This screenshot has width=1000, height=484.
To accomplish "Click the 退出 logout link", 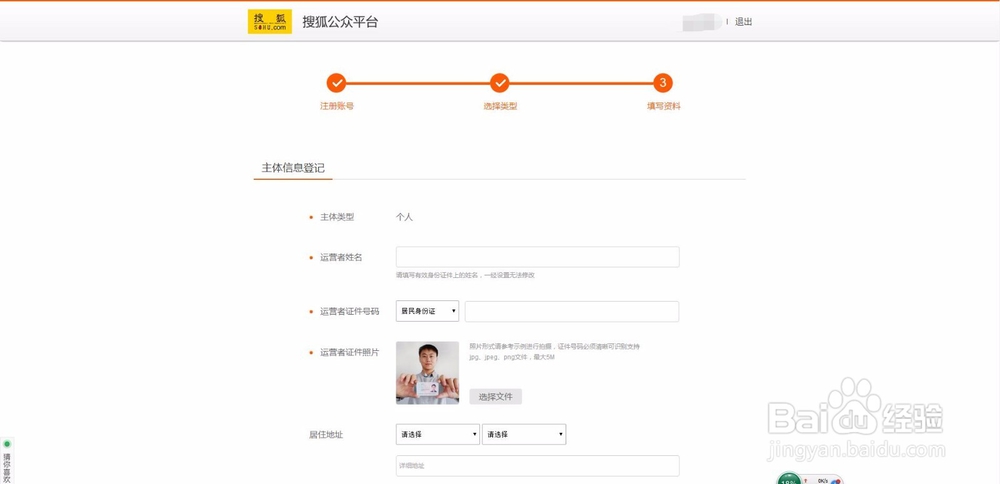I will 744,22.
